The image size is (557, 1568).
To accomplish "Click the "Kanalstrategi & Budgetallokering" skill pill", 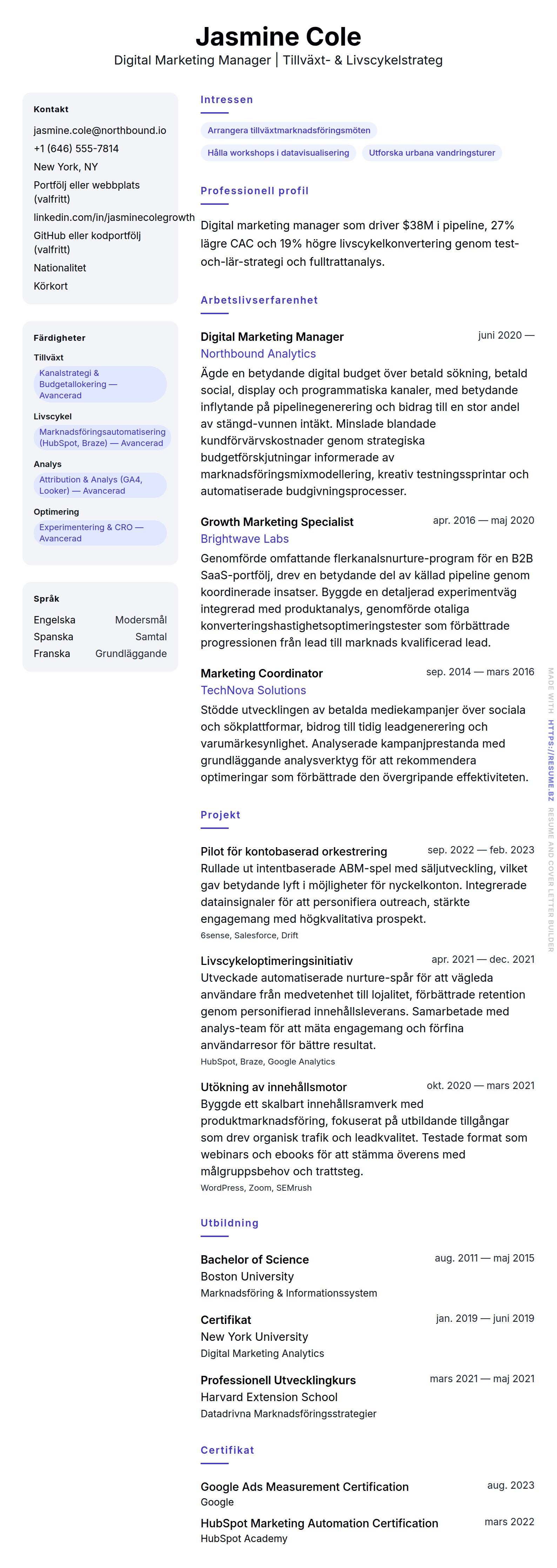I will pos(100,384).
